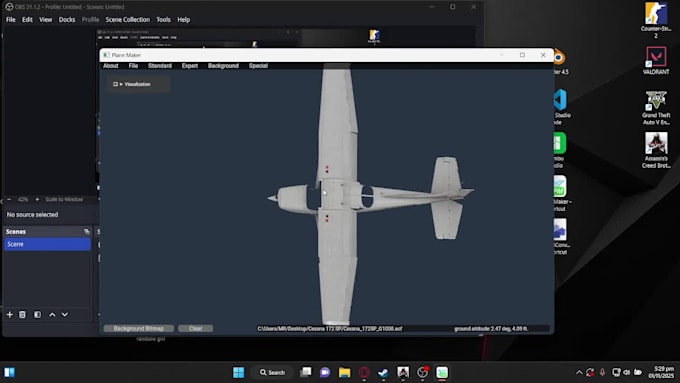Click the Background Bitmap button
Image resolution: width=680 pixels, height=383 pixels.
pyautogui.click(x=139, y=328)
